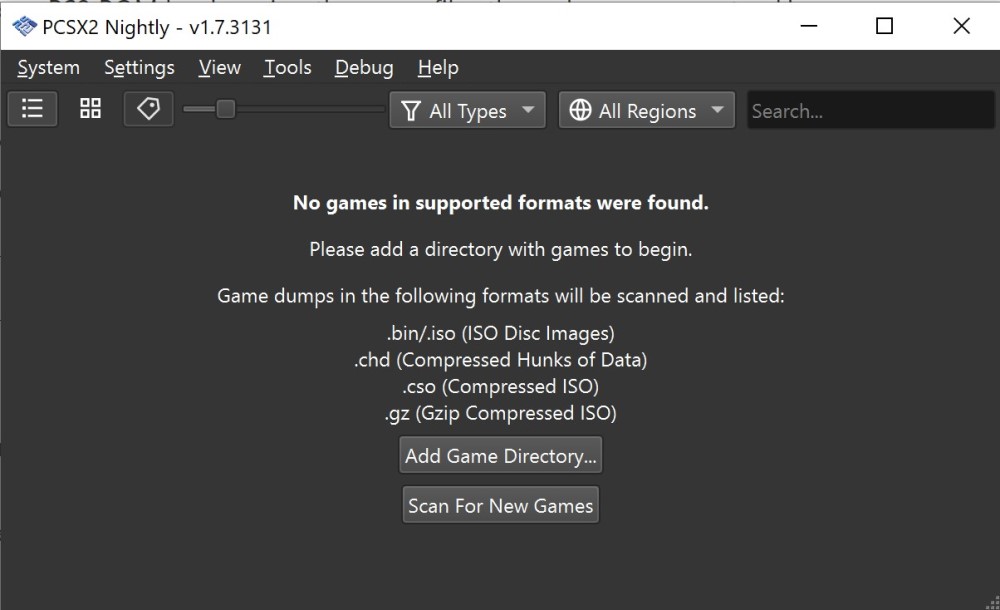The width and height of the screenshot is (1000, 610).
Task: Select the tag icon in the toolbar
Action: 147,108
